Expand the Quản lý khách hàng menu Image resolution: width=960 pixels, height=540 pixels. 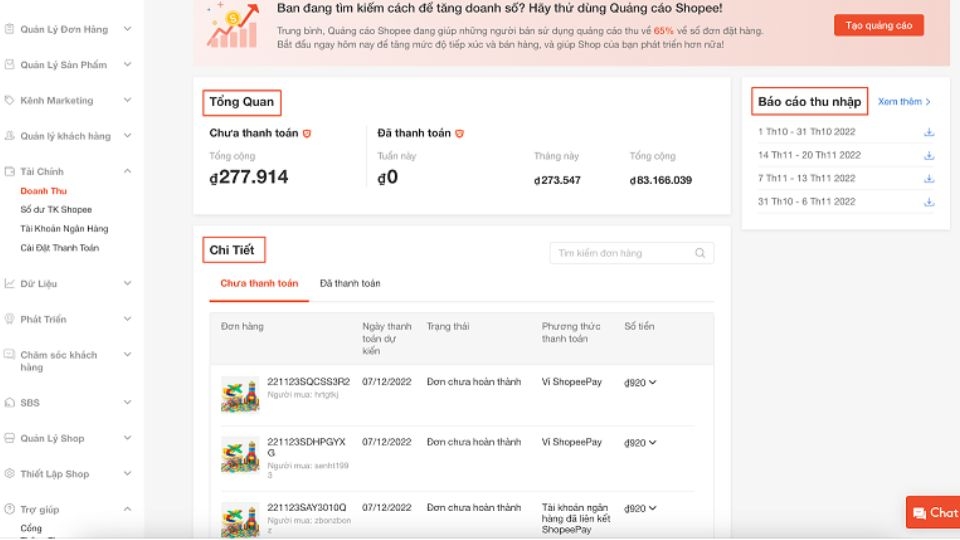click(x=127, y=135)
